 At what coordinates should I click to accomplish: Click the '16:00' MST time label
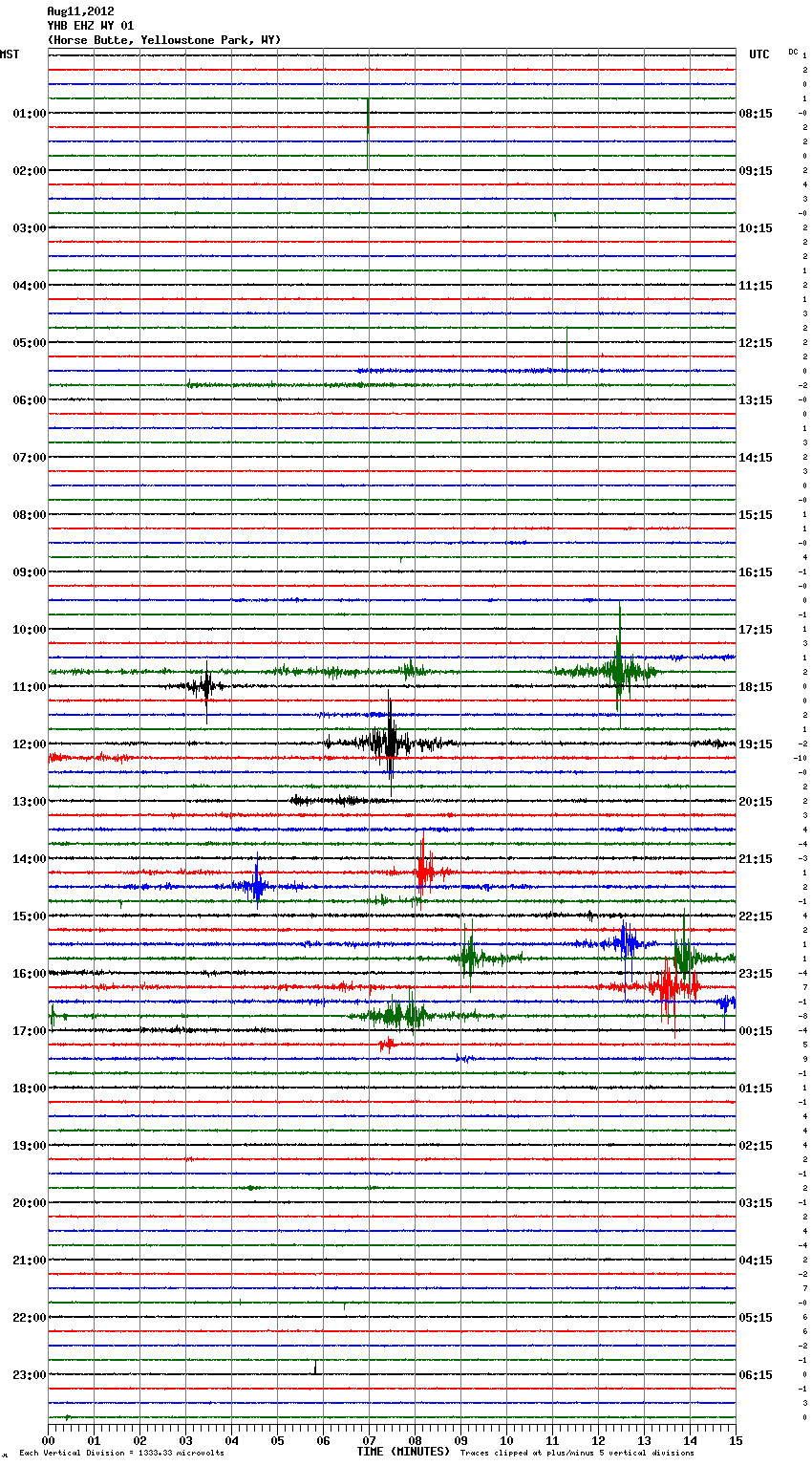[x=29, y=974]
